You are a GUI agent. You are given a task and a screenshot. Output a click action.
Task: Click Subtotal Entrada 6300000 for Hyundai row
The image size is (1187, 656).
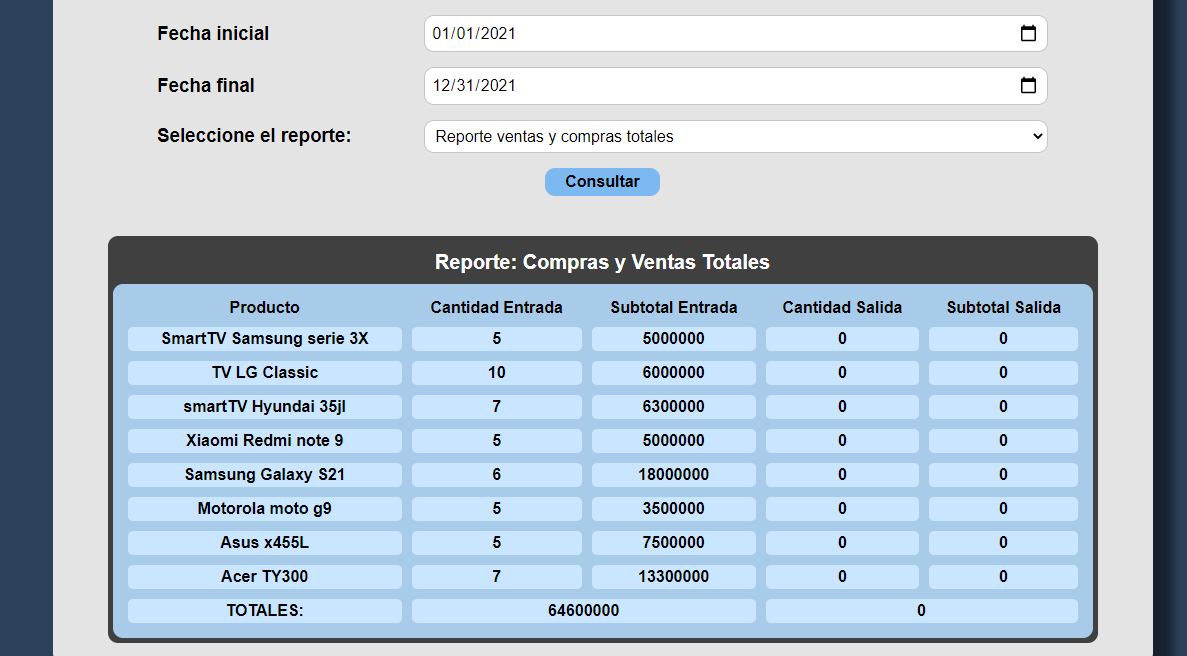click(674, 407)
